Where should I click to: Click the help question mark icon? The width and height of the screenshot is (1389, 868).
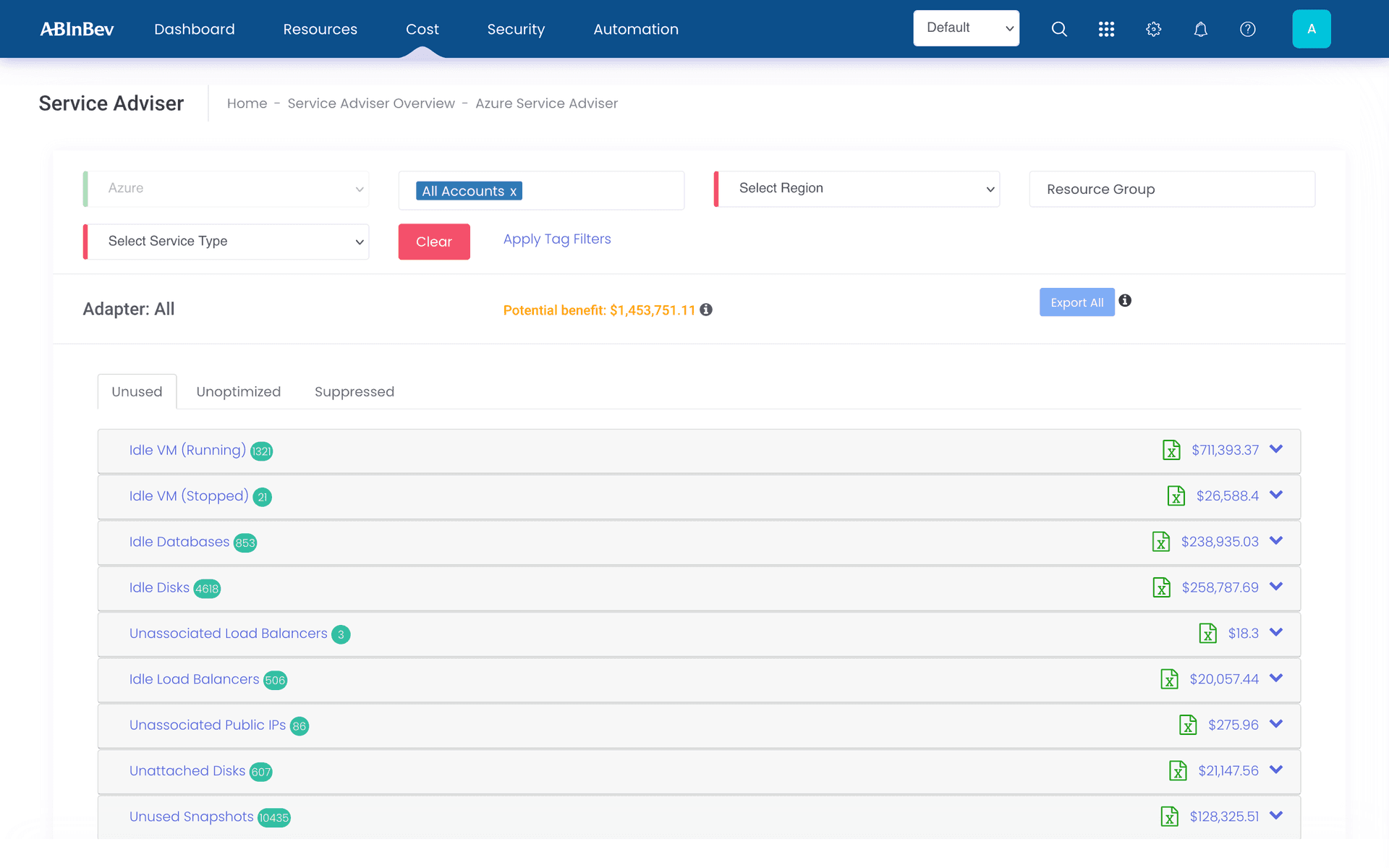tap(1247, 29)
